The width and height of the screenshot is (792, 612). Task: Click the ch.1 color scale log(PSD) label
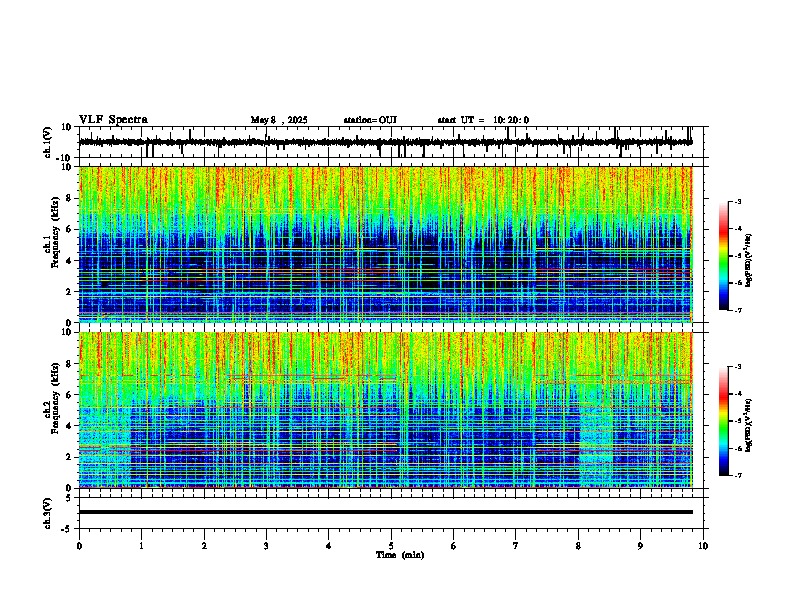(749, 261)
